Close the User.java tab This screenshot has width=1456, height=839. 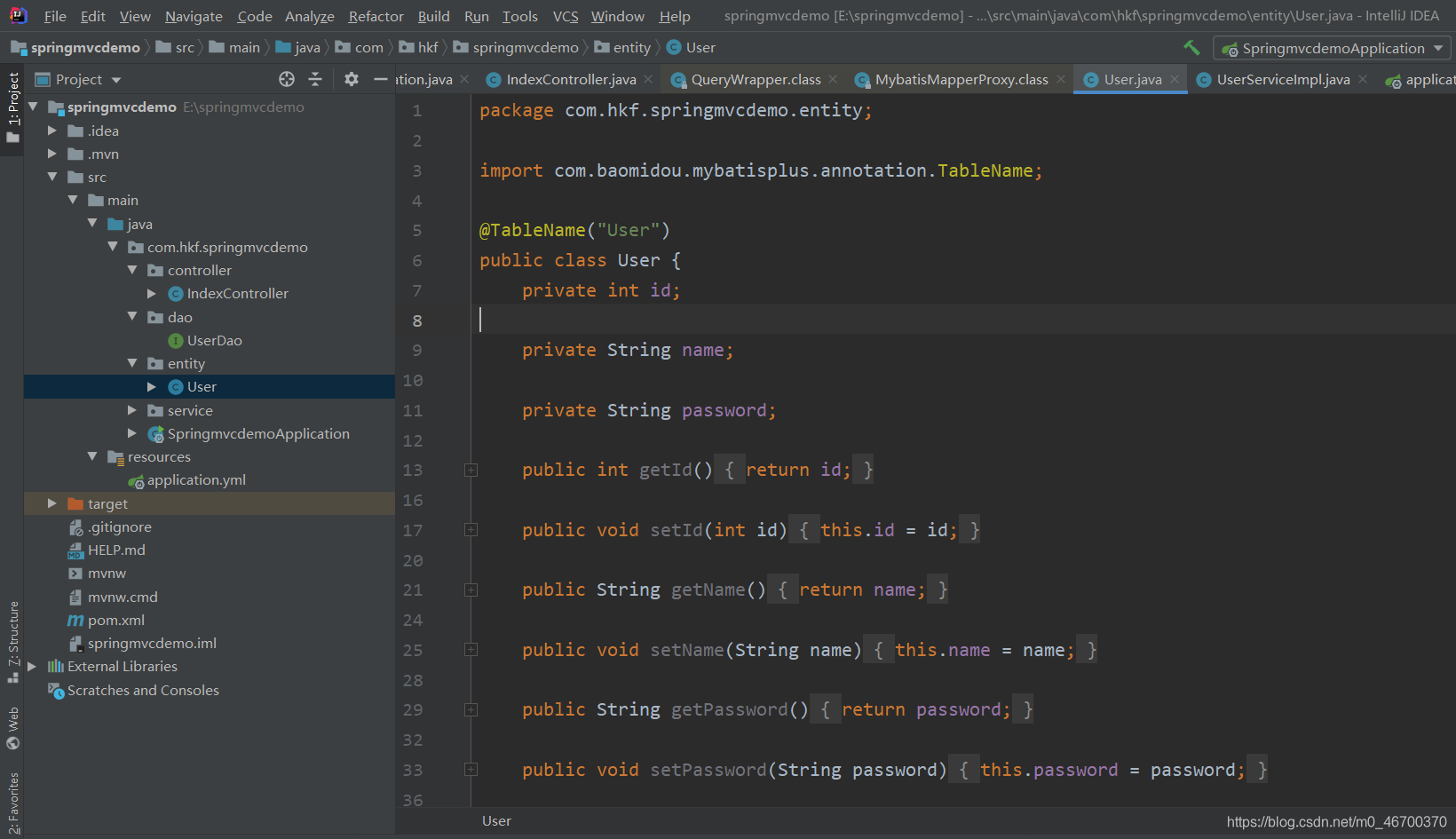pyautogui.click(x=1175, y=79)
